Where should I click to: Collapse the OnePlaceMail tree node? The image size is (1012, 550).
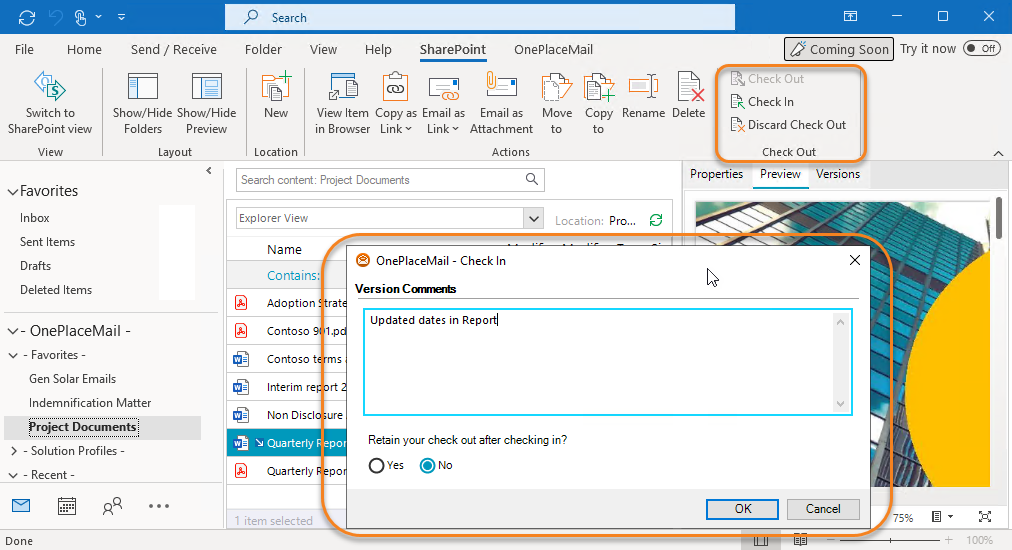point(12,331)
